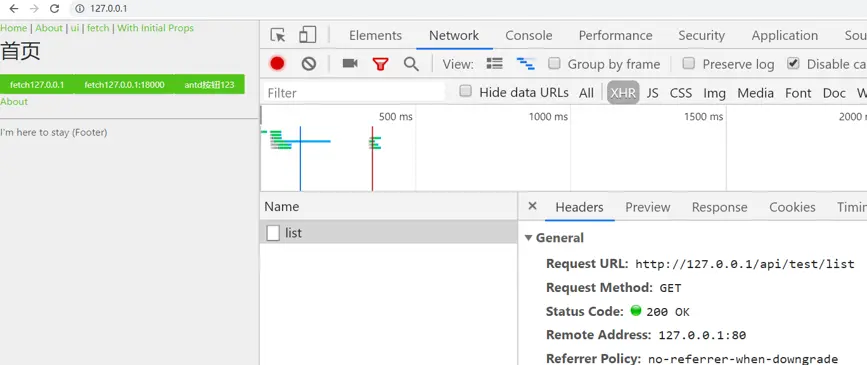Open the Performance tab
This screenshot has height=365, width=867.
pos(615,35)
